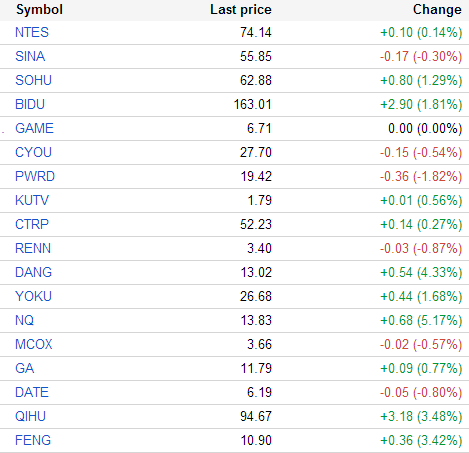The height and width of the screenshot is (453, 469).
Task: Open the SINA stock symbol link
Action: pyautogui.click(x=30, y=56)
